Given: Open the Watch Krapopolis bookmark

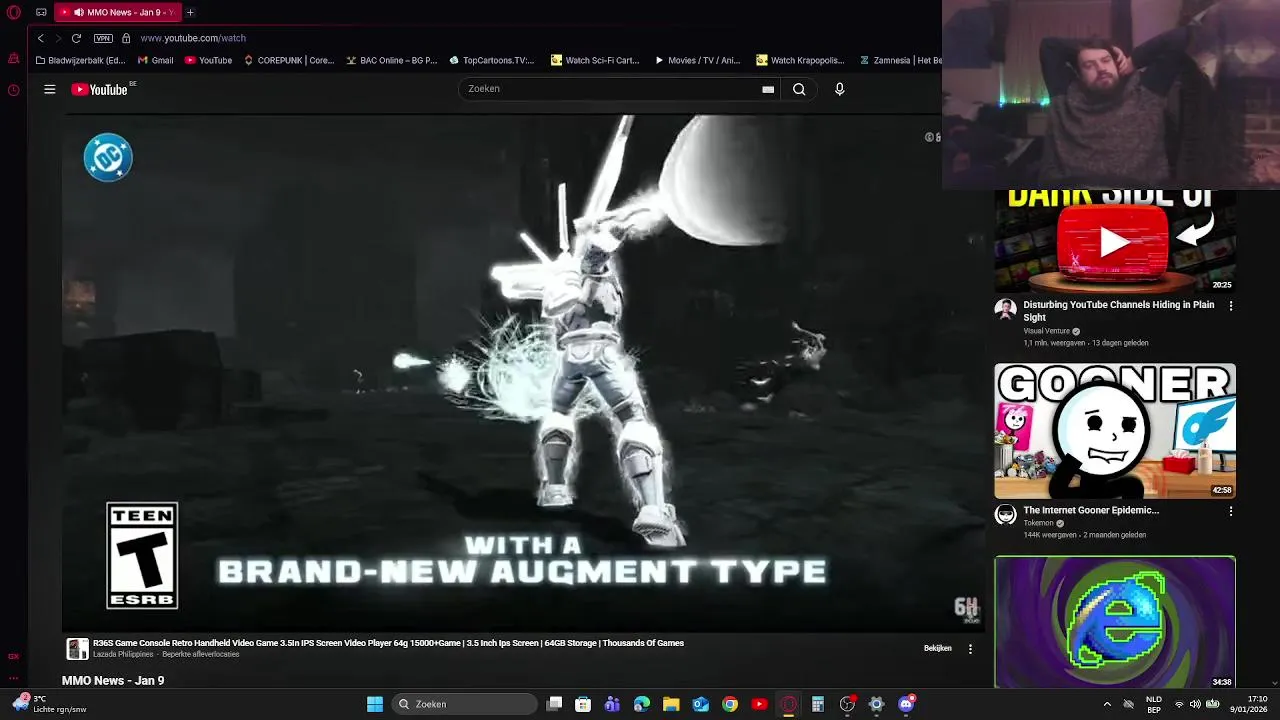Looking at the screenshot, I should pyautogui.click(x=800, y=60).
